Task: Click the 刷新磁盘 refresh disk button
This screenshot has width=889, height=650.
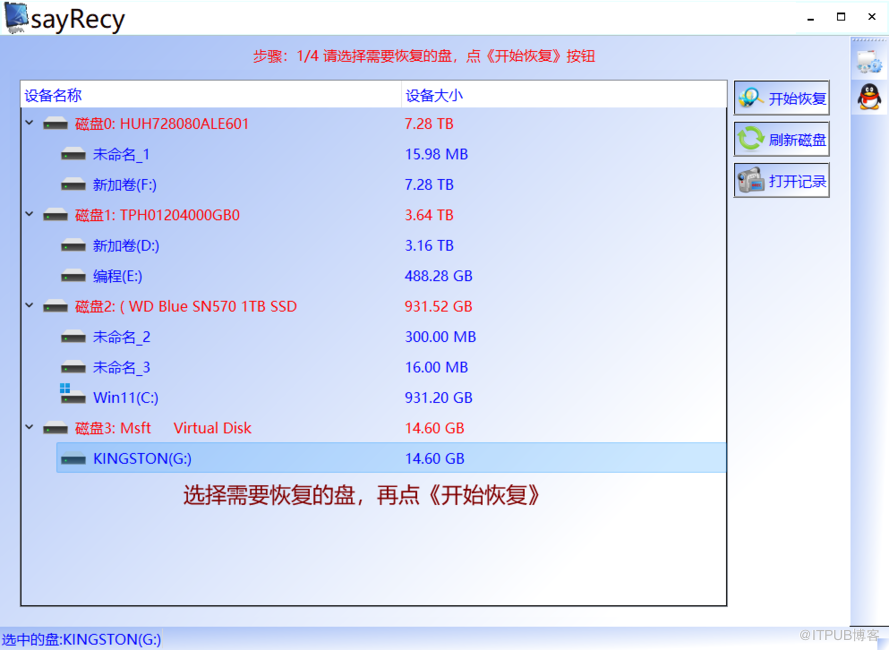Action: [781, 140]
